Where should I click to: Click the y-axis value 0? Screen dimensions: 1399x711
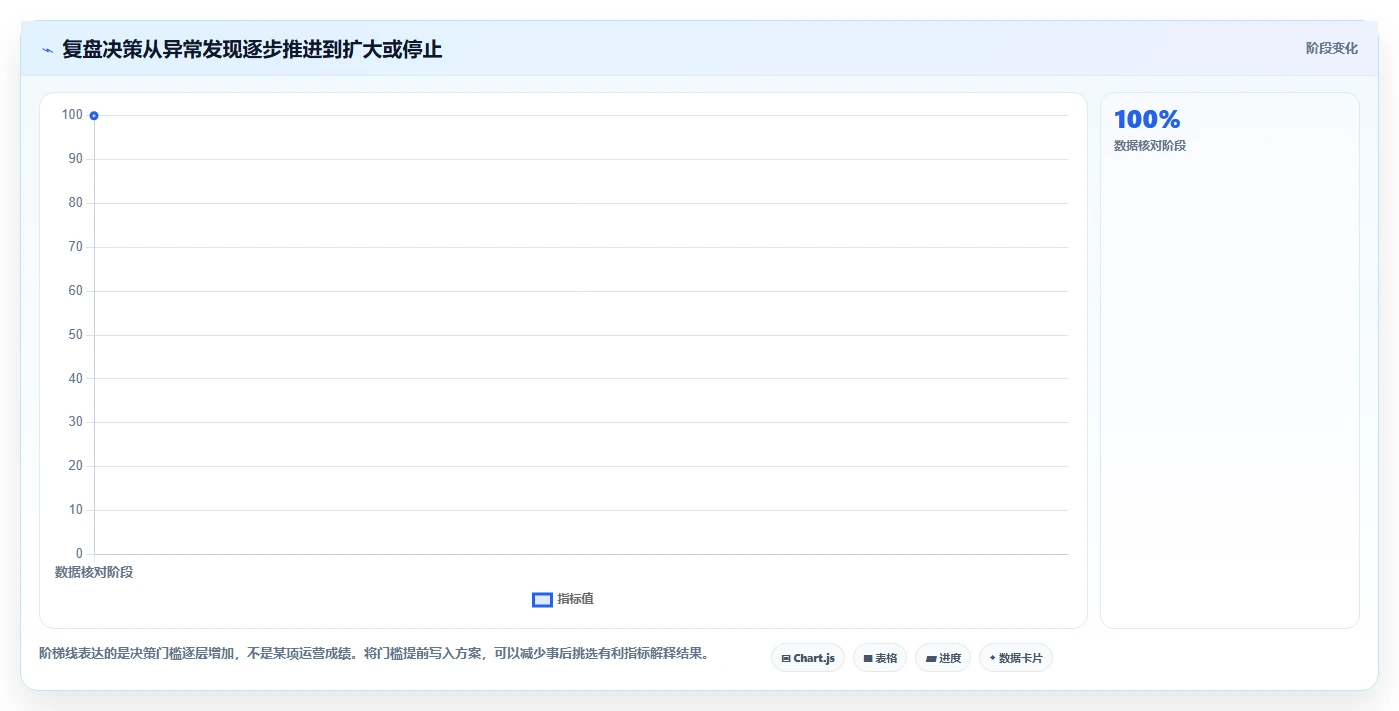click(x=79, y=554)
